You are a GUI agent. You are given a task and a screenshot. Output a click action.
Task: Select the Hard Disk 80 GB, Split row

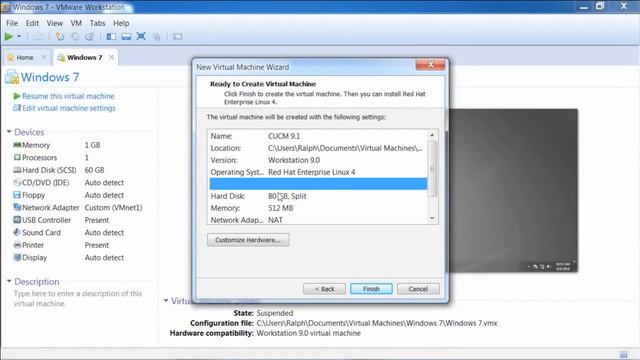318,196
